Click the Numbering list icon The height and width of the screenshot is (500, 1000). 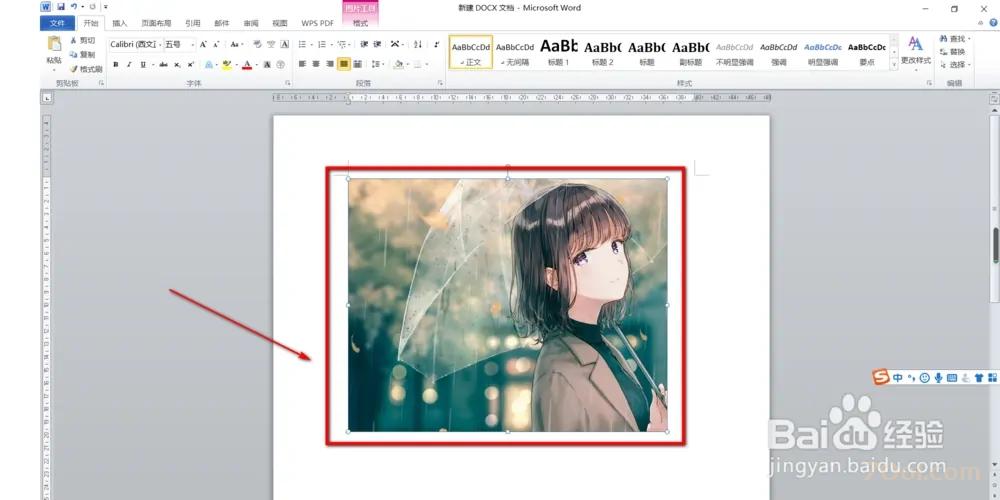pyautogui.click(x=322, y=44)
